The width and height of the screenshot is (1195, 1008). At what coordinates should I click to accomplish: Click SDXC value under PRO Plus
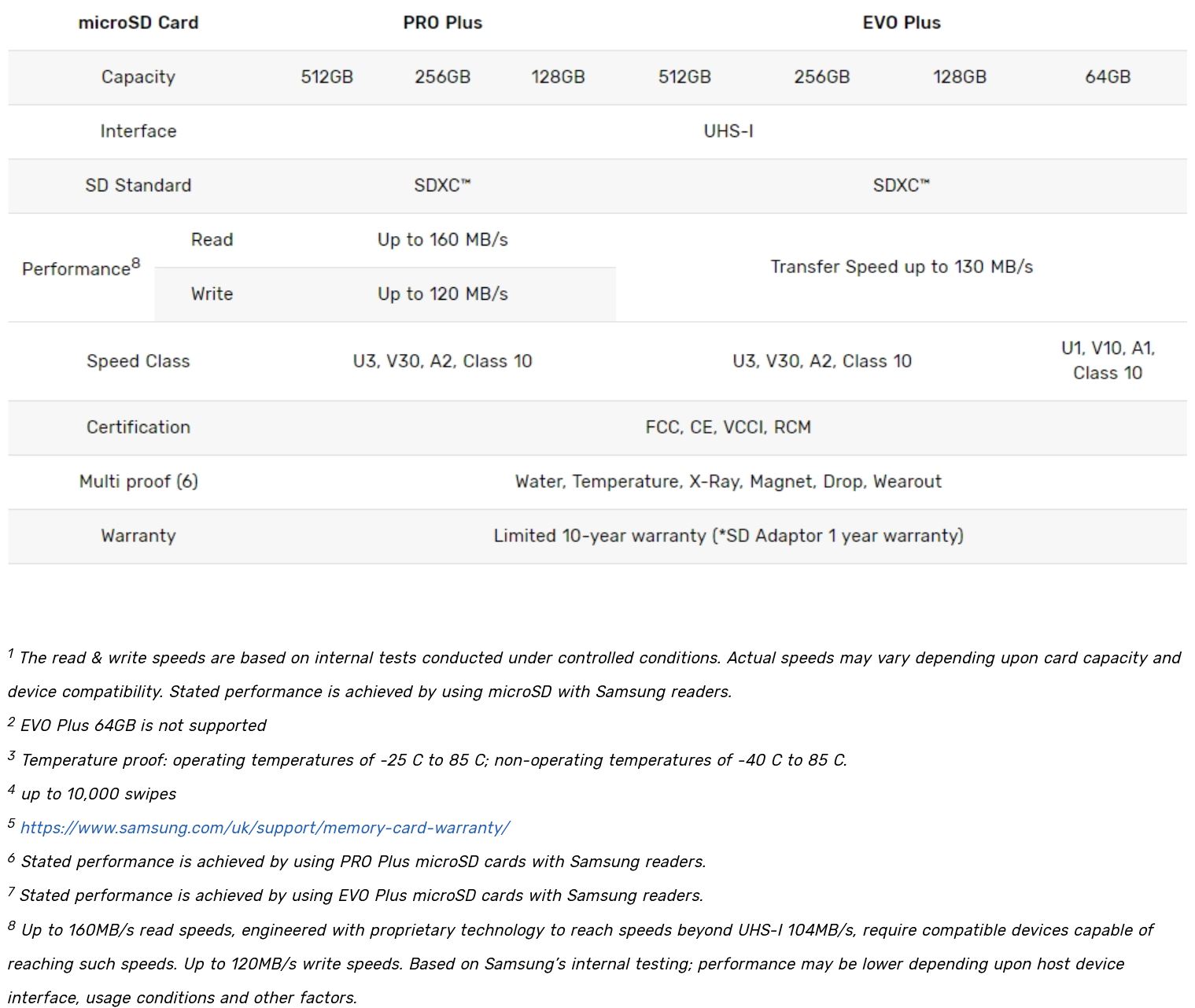click(x=443, y=186)
